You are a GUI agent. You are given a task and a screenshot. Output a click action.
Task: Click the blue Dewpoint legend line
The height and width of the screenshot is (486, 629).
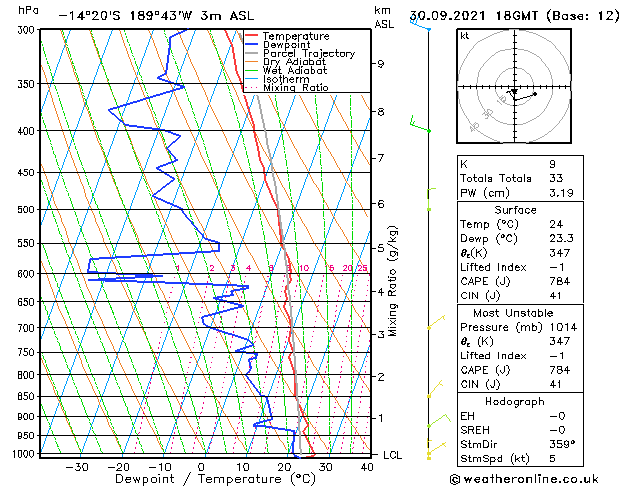pos(251,45)
